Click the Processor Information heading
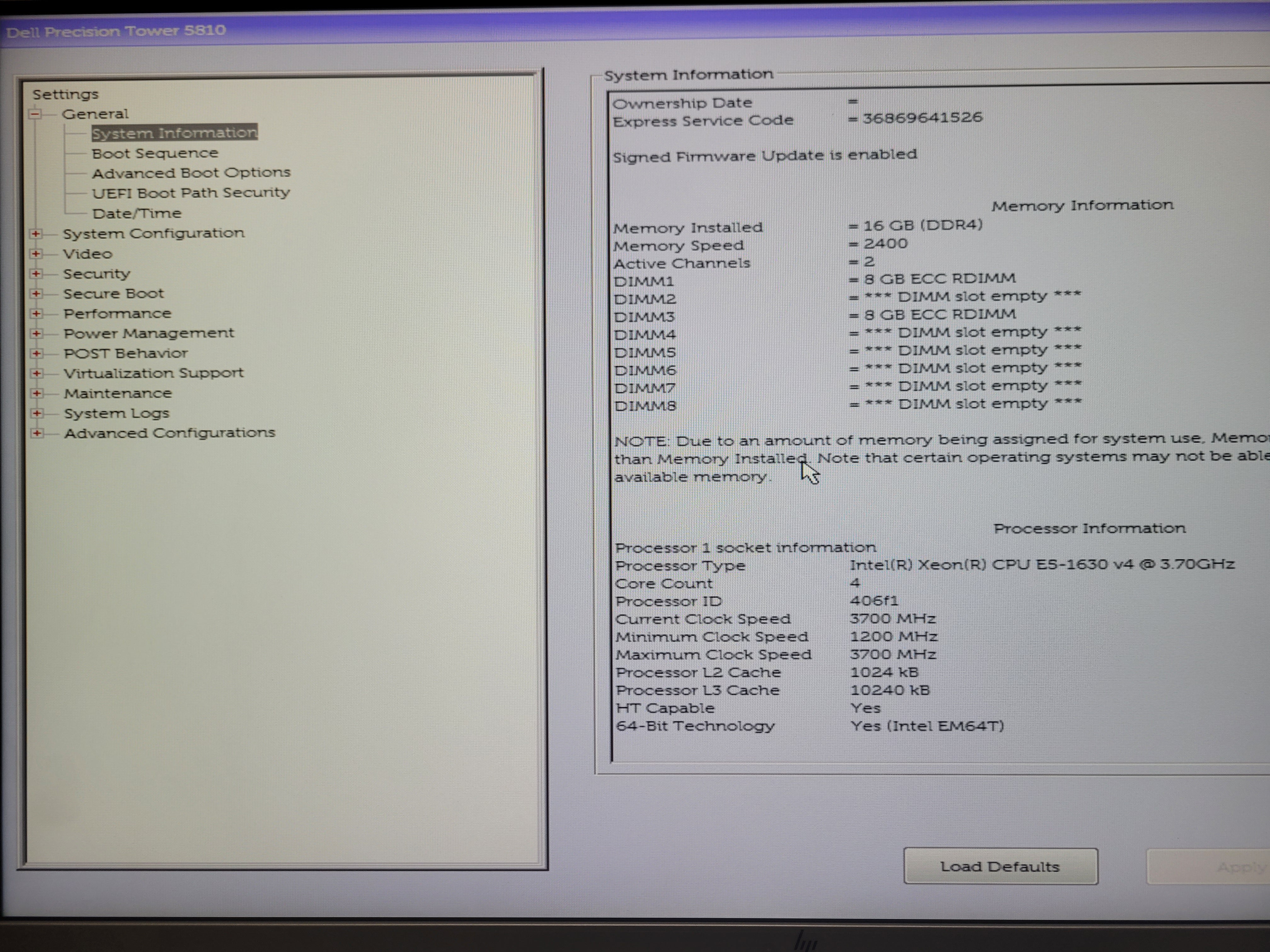The width and height of the screenshot is (1270, 952). 1090,529
